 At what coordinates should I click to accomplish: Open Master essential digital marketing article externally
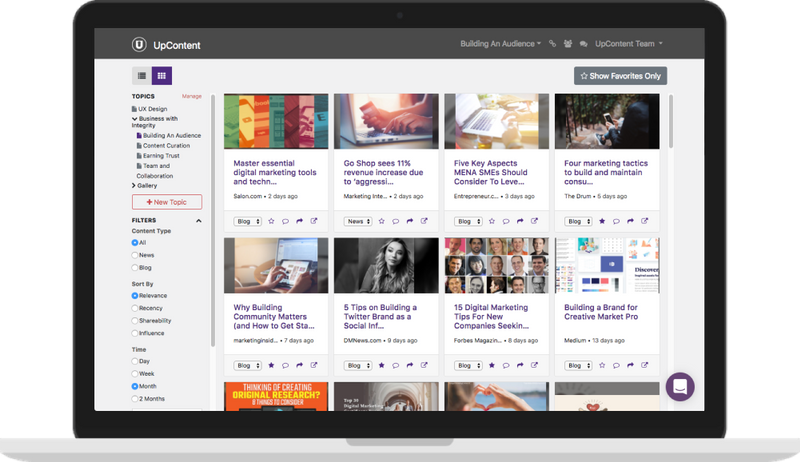point(314,221)
